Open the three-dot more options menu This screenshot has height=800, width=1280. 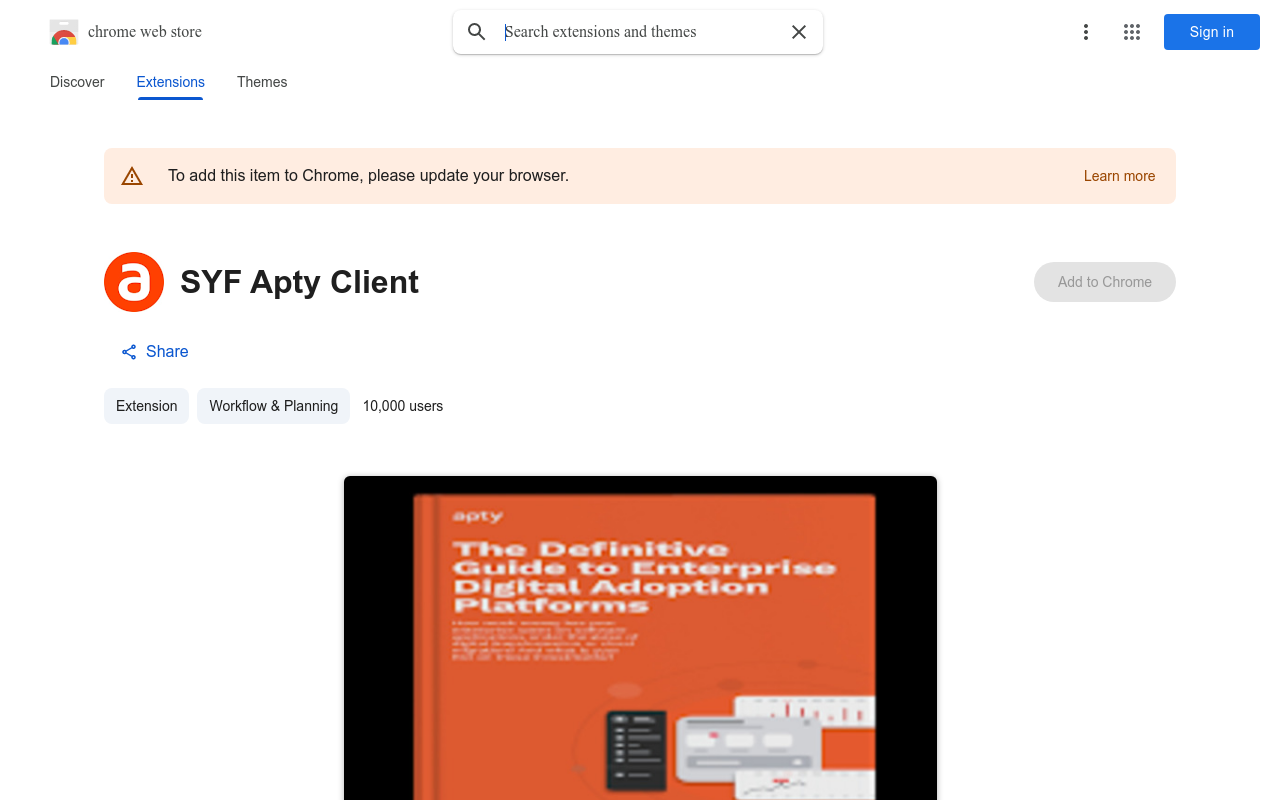1085,32
